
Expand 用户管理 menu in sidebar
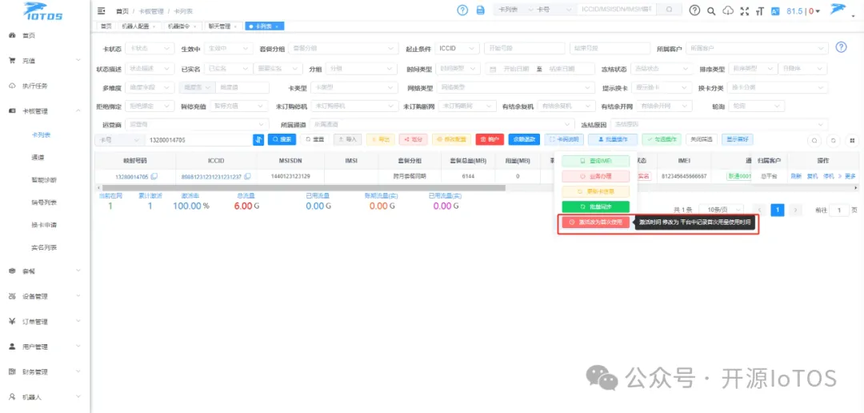click(x=45, y=347)
